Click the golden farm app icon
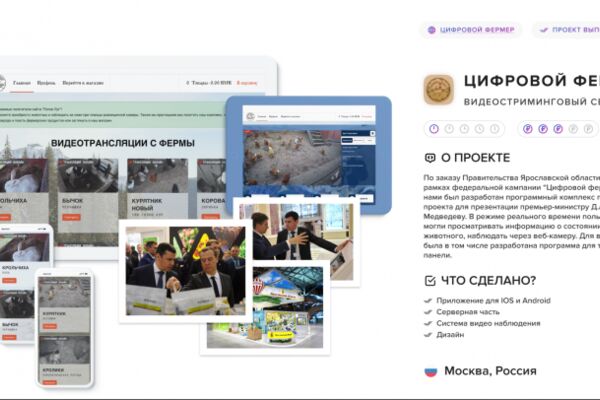This screenshot has width=600, height=400. point(439,90)
